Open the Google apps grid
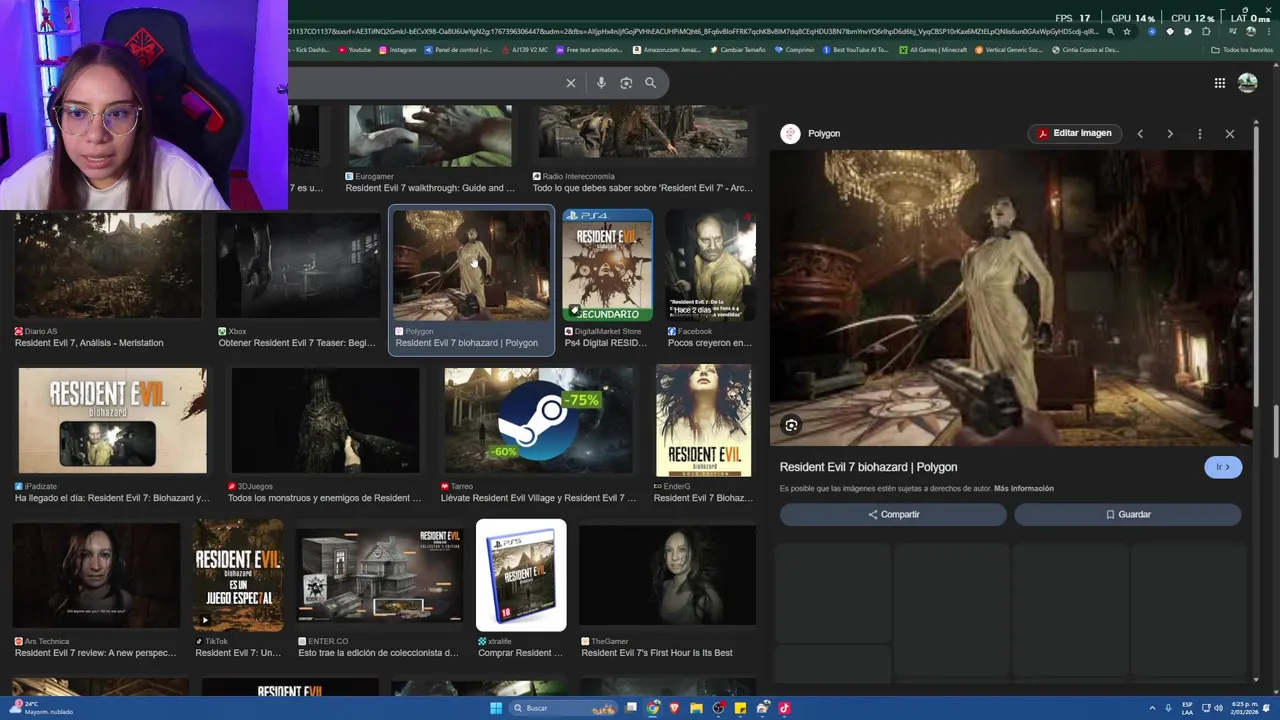 pos(1220,83)
